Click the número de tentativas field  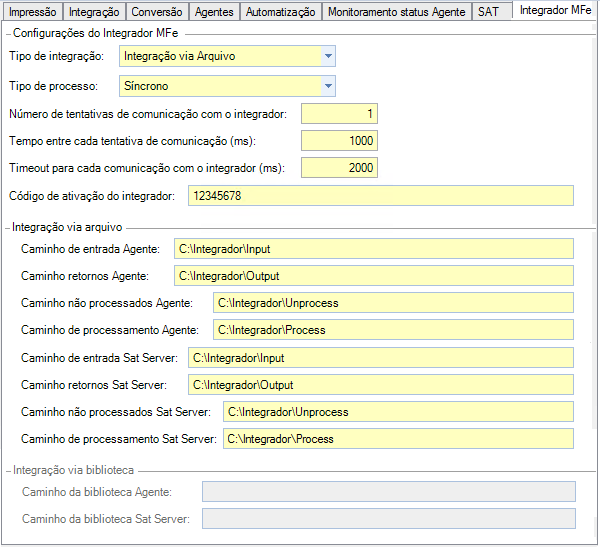pos(339,114)
